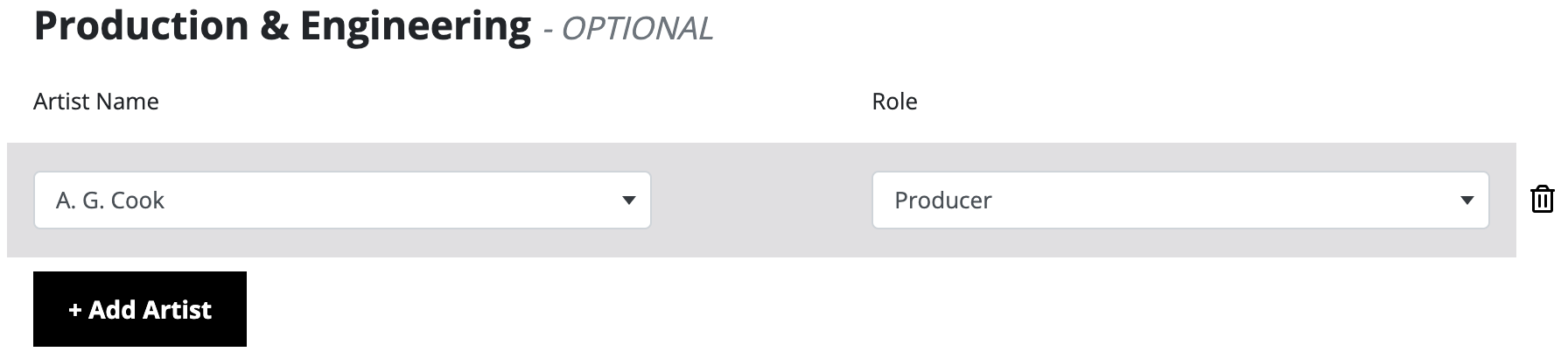Click gray row area between the two selectors
This screenshot has height=359, width=1568.
point(761,200)
